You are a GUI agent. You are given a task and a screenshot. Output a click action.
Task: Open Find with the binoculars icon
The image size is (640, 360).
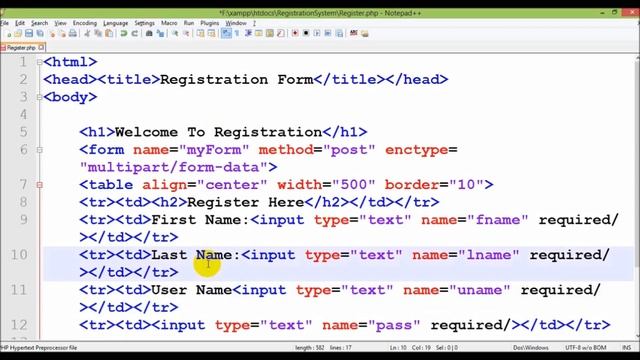coord(149,33)
